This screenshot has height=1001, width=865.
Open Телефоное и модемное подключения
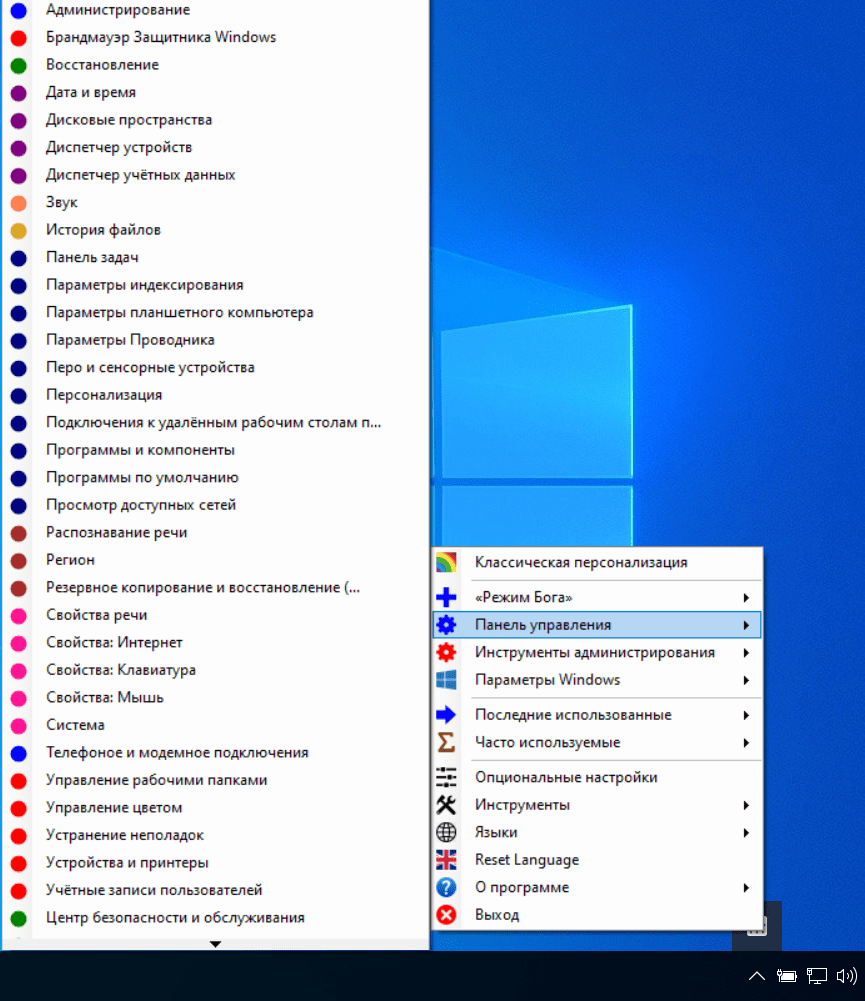click(215, 753)
